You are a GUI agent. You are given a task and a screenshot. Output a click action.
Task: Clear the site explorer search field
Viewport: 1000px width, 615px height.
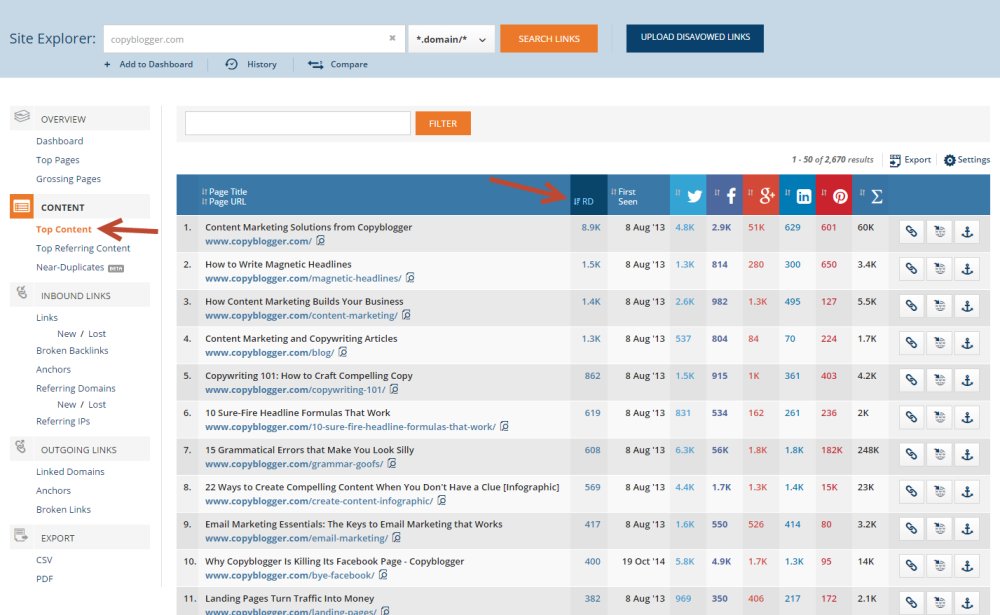tap(392, 38)
